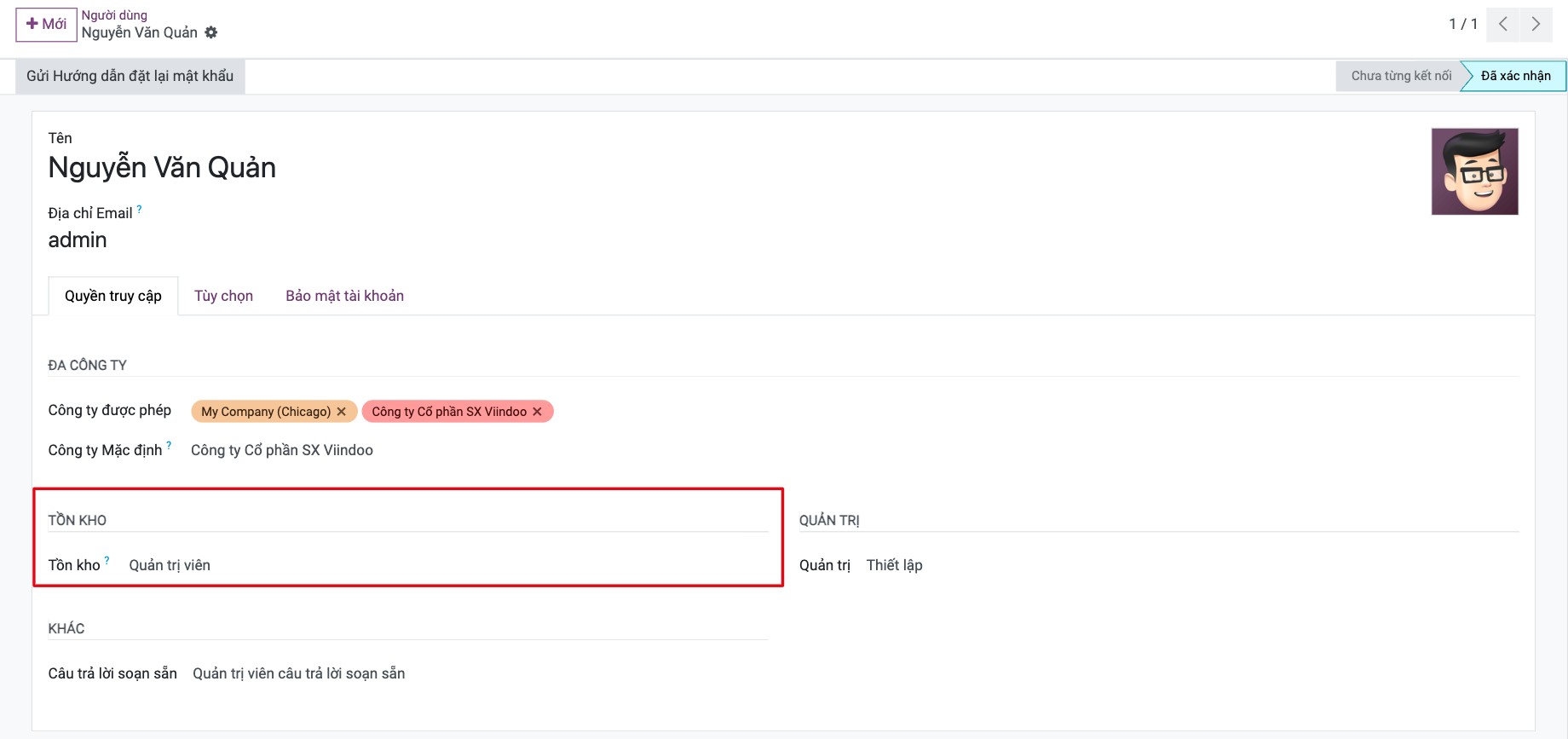The width and height of the screenshot is (1568, 739).
Task: Switch to the Quyền truy cập tab
Action: (113, 296)
